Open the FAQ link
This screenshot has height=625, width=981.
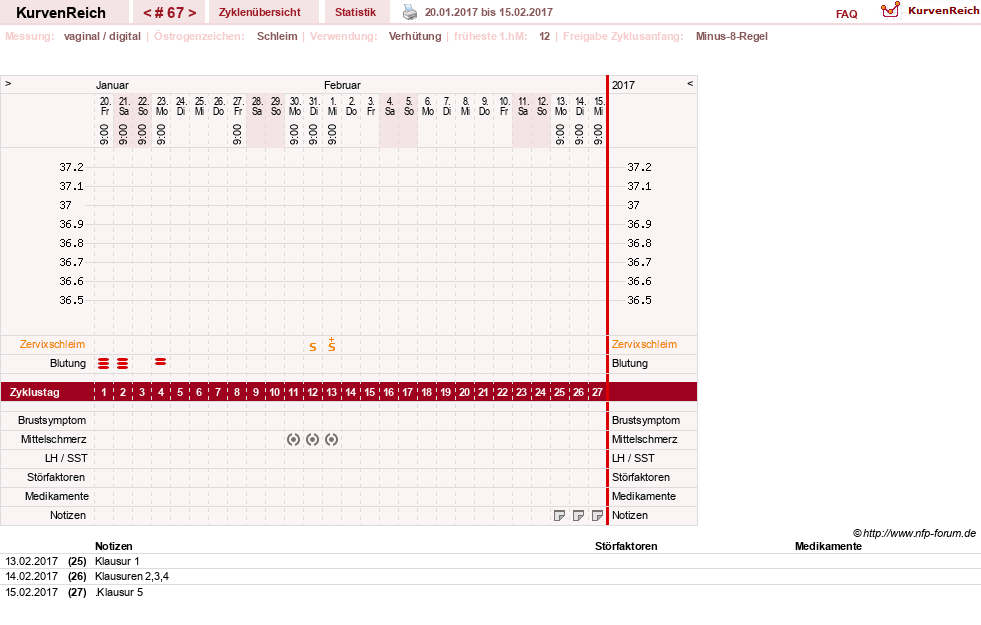click(x=846, y=14)
